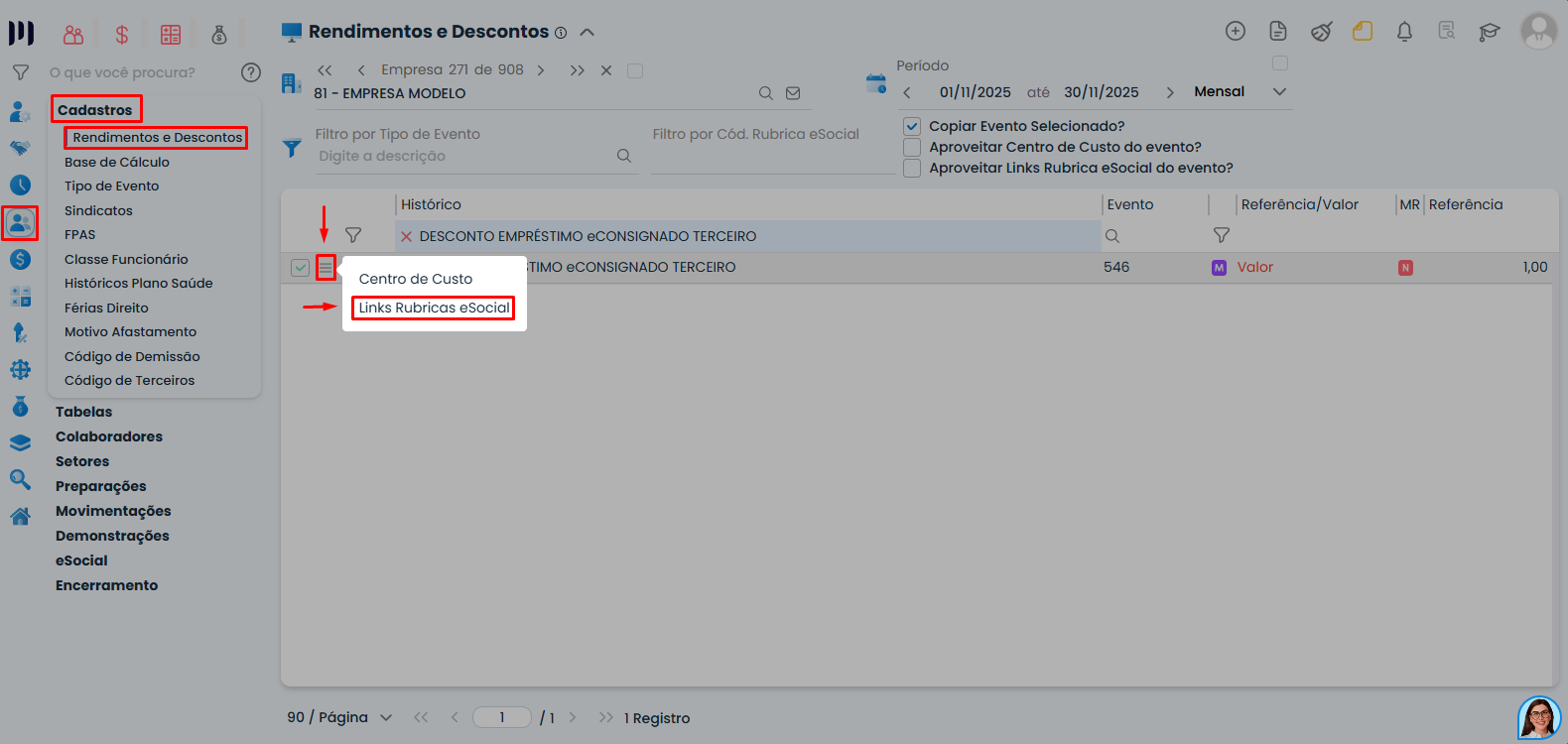
Task: Click the magnifier icon in Evento column
Action: click(1112, 236)
